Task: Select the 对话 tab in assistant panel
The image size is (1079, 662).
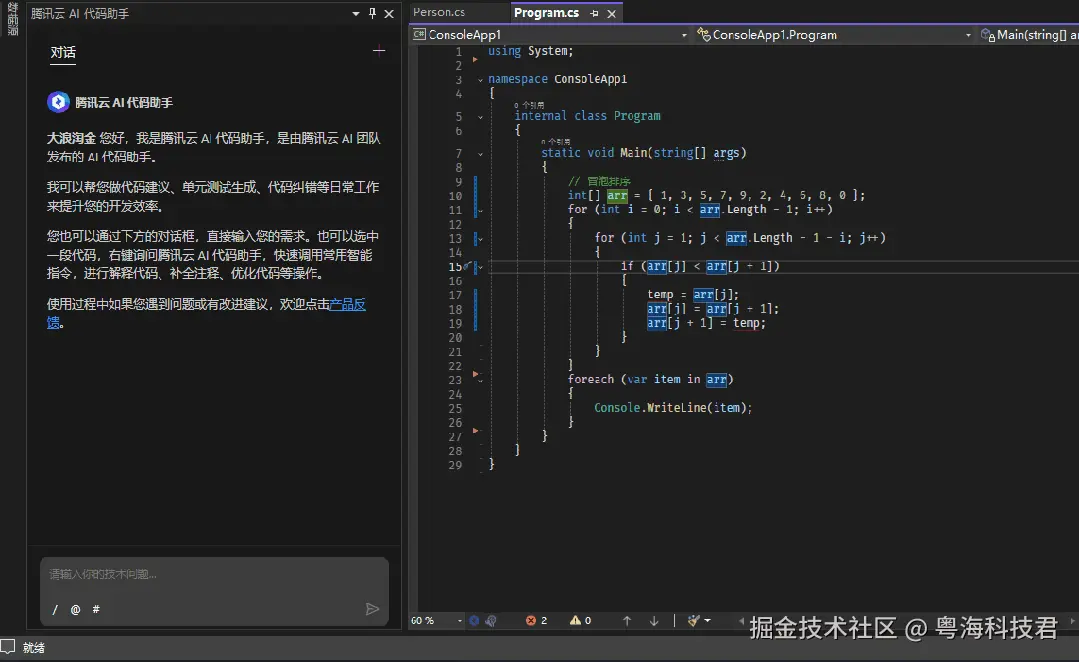Action: [63, 53]
